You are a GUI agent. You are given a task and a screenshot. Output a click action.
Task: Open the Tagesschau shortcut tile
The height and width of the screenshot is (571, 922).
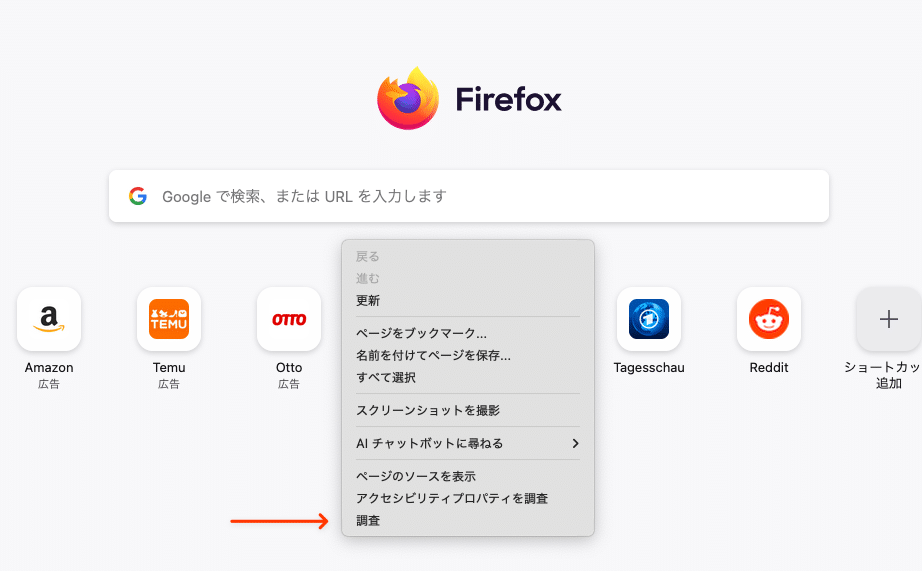point(649,319)
